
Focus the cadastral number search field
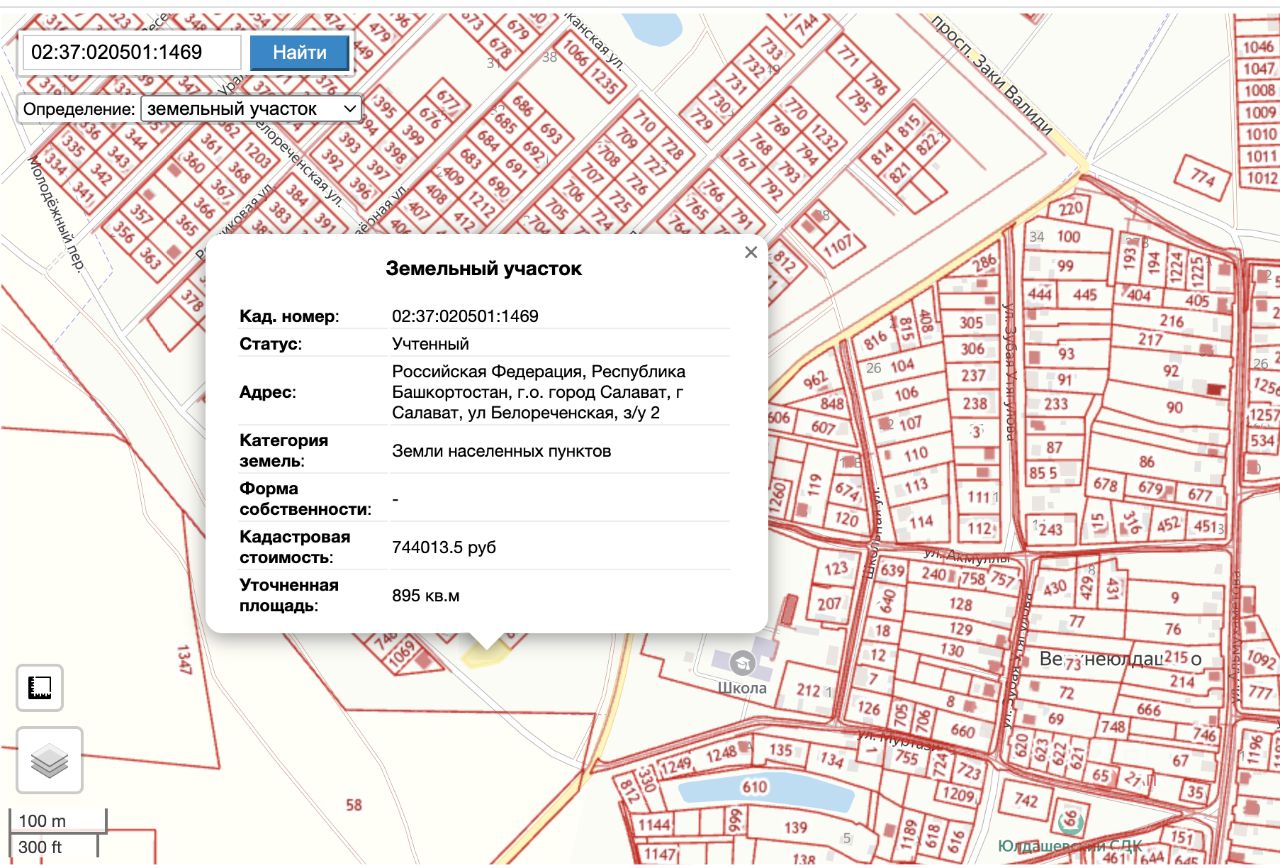[x=132, y=52]
